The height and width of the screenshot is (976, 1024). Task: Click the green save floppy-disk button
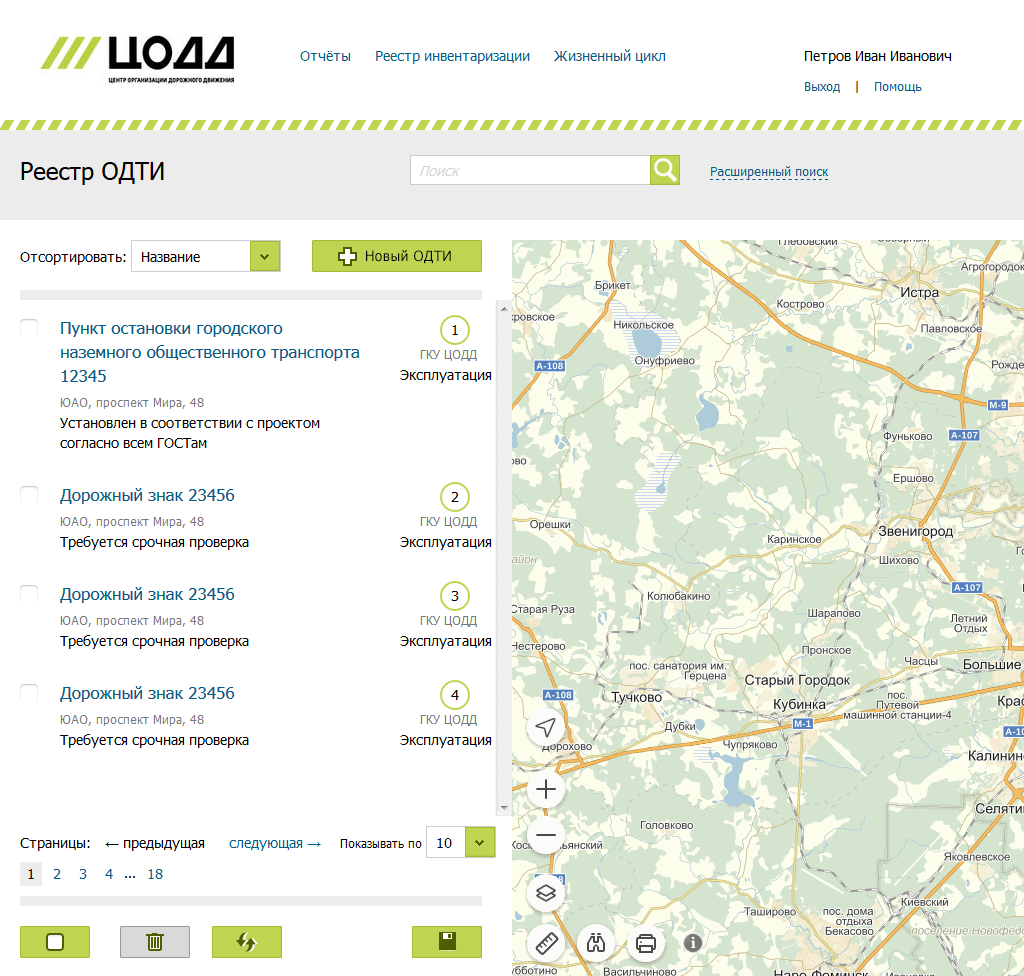pyautogui.click(x=446, y=942)
